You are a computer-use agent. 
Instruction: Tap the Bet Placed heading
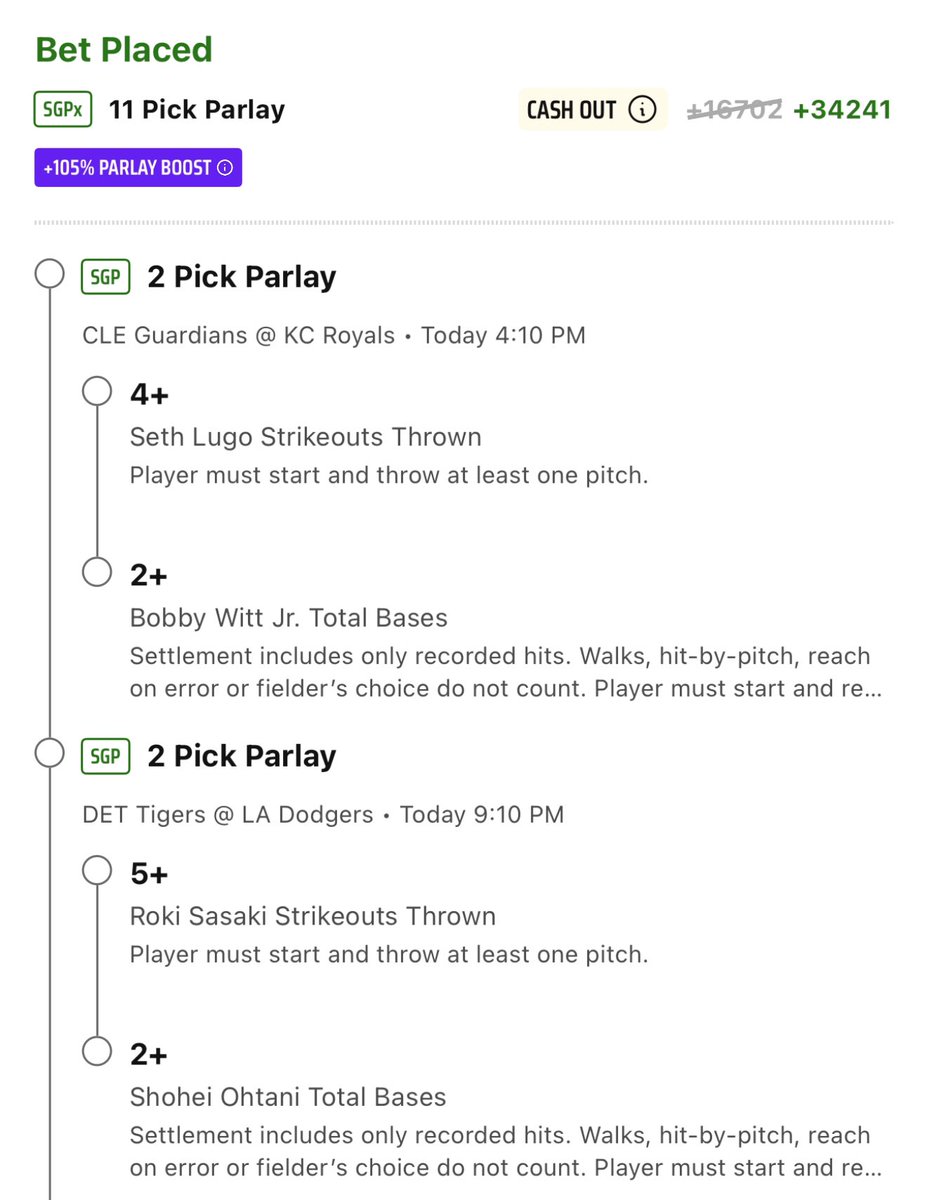tap(124, 50)
